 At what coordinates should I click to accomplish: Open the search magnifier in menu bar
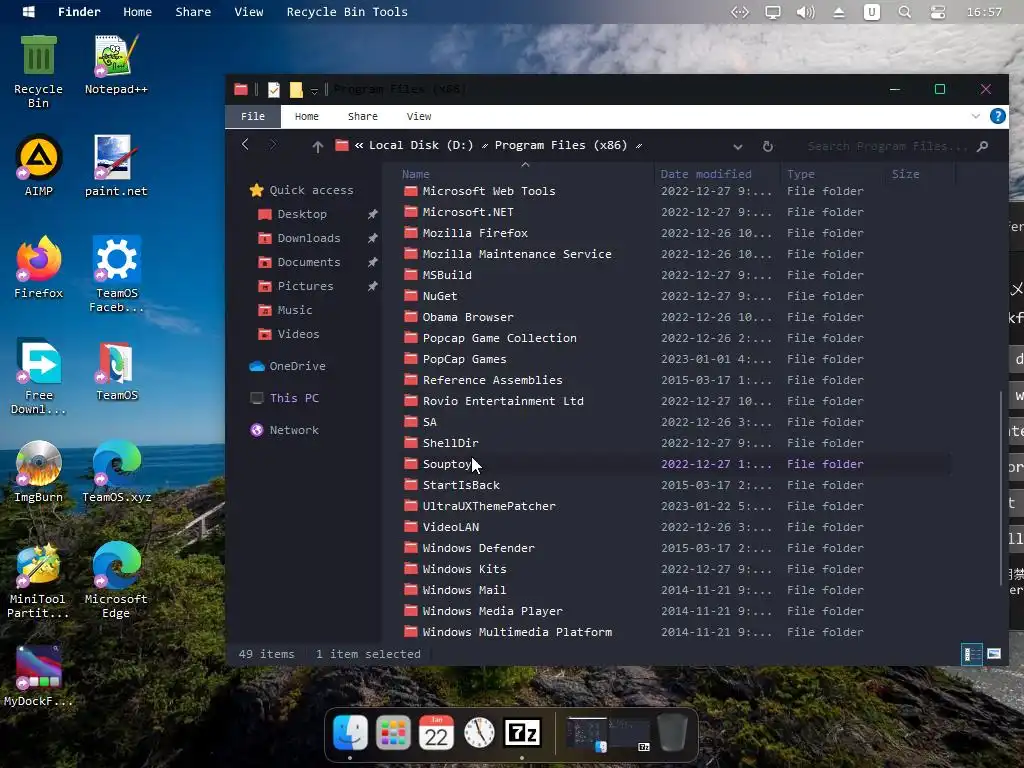(904, 12)
